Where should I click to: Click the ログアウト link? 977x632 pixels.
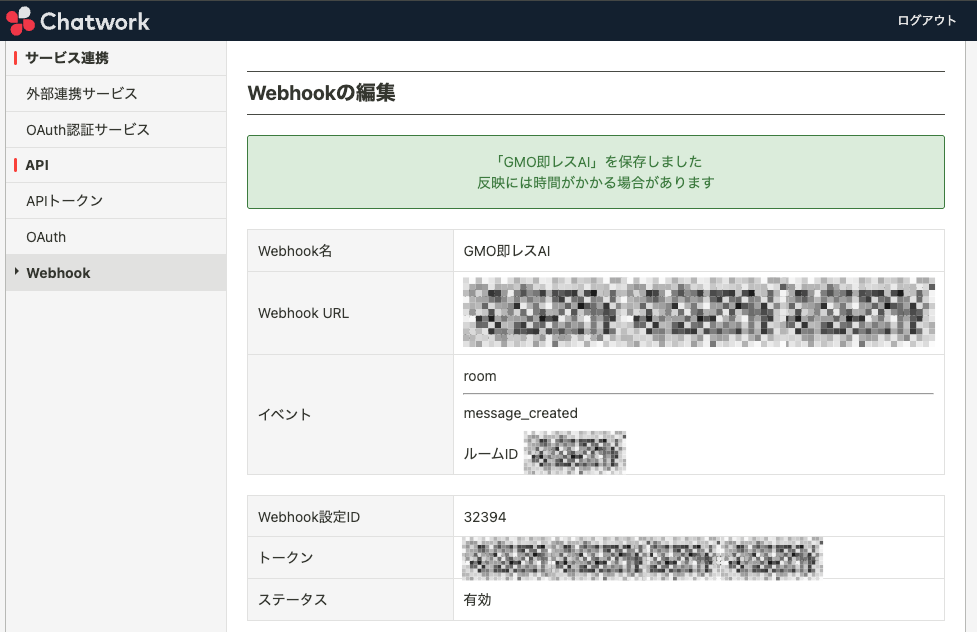click(926, 21)
